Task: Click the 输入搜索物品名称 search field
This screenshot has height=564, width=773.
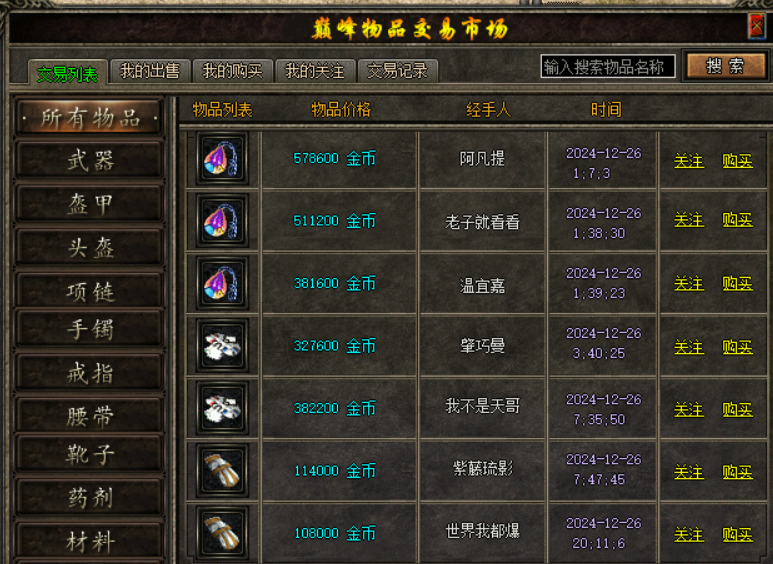Action: [x=607, y=67]
